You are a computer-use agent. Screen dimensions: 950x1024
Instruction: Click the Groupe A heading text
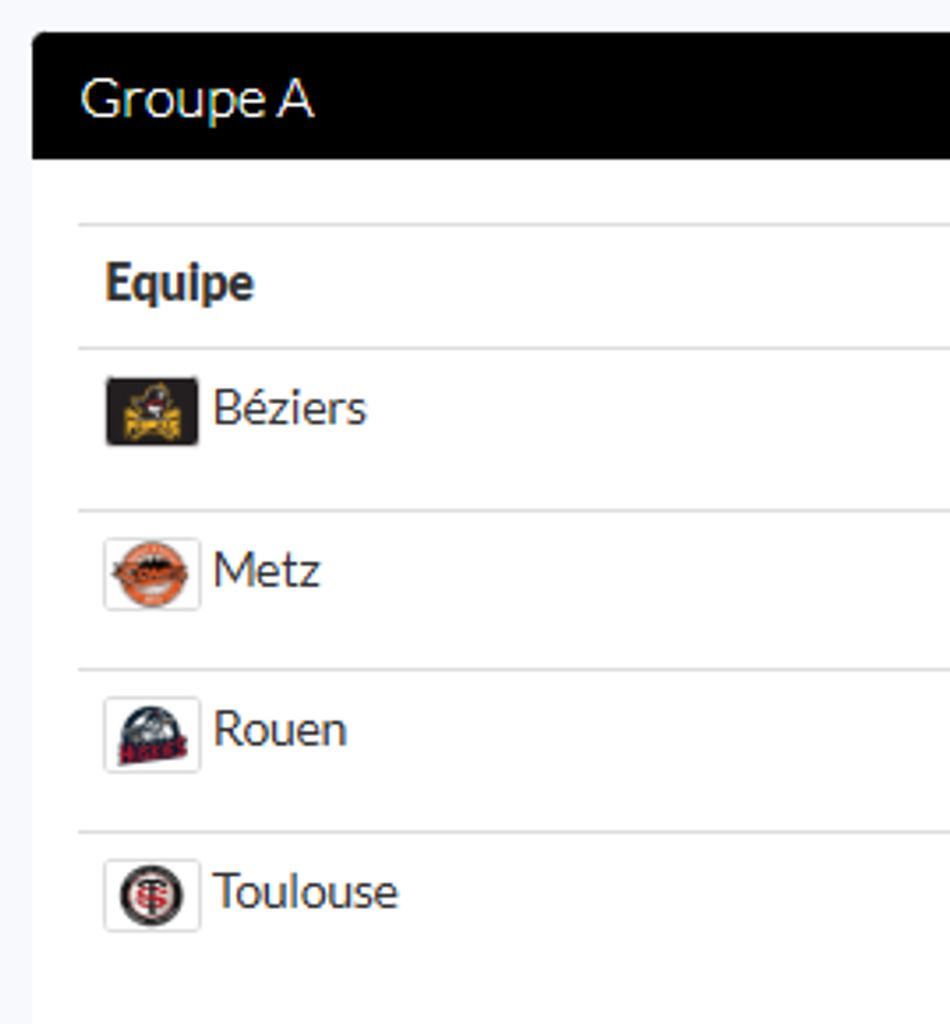(x=197, y=100)
